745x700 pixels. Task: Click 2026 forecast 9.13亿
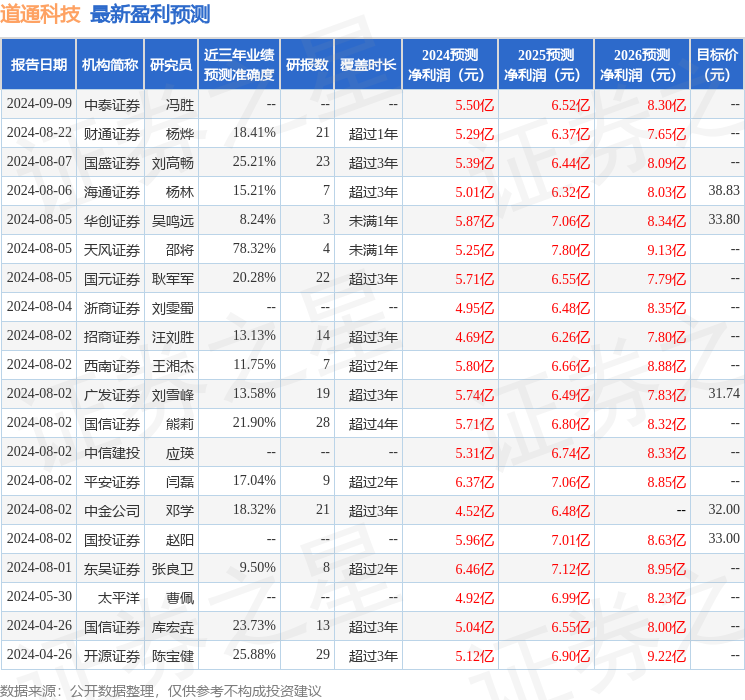[667, 250]
